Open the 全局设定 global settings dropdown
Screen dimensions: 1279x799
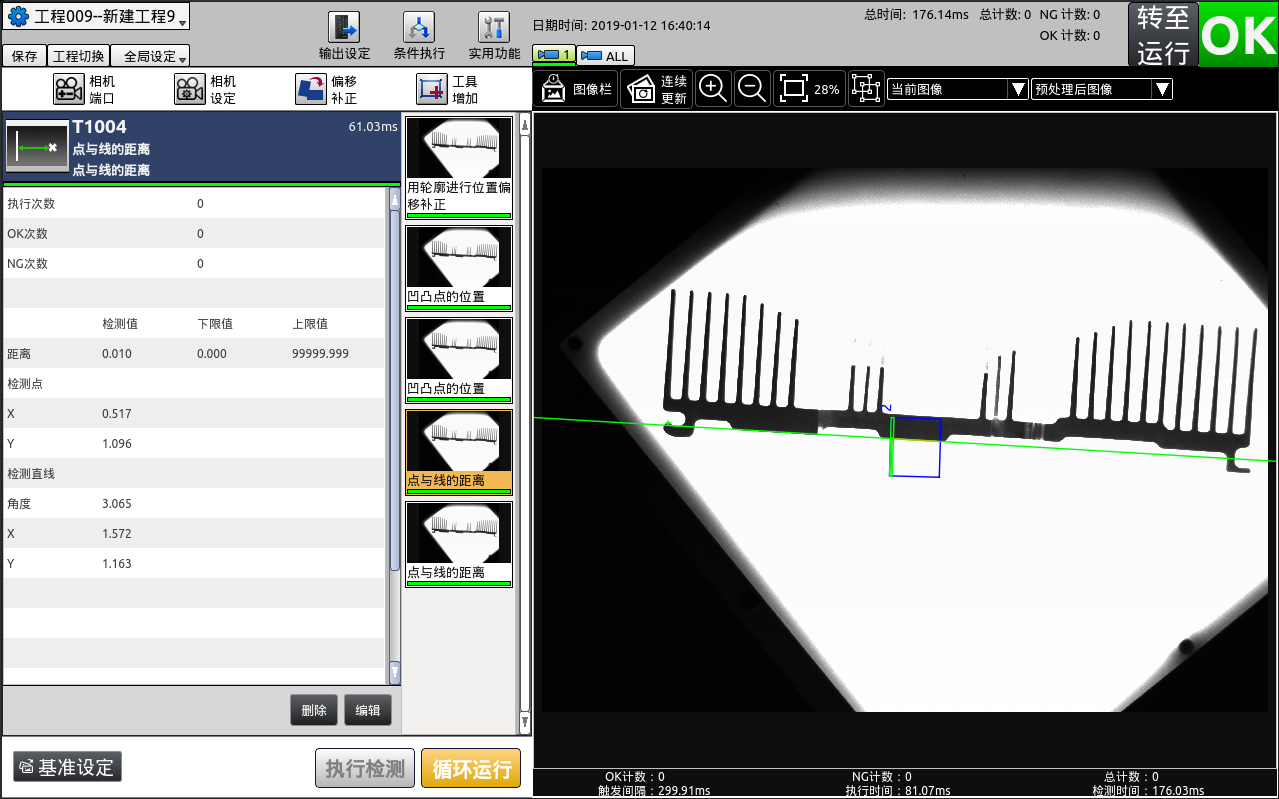150,56
